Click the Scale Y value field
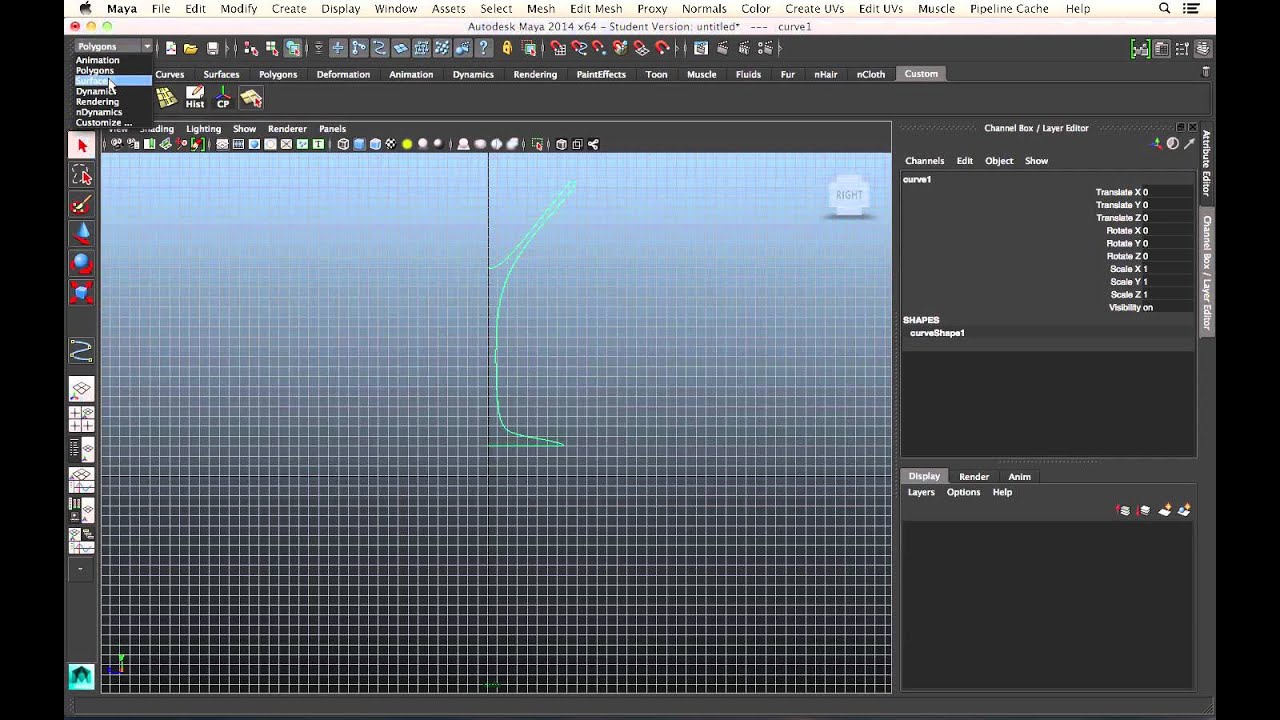 coord(1167,282)
